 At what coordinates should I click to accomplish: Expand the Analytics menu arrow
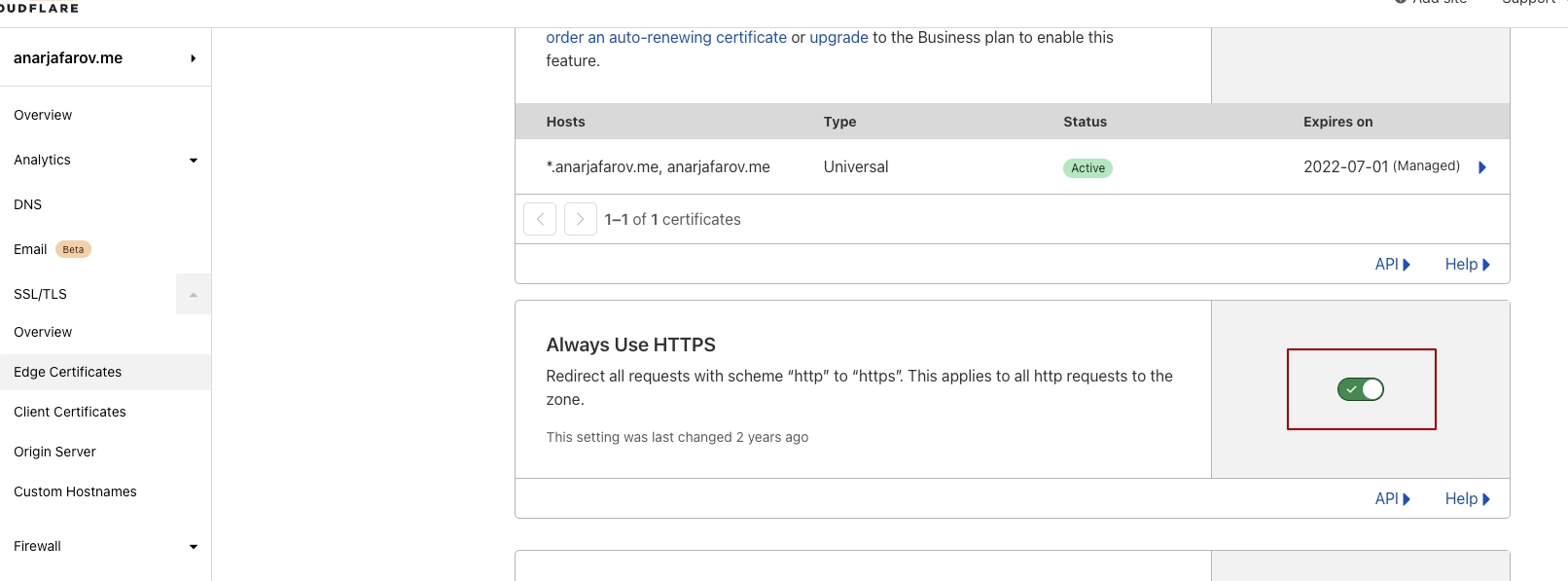tap(194, 161)
